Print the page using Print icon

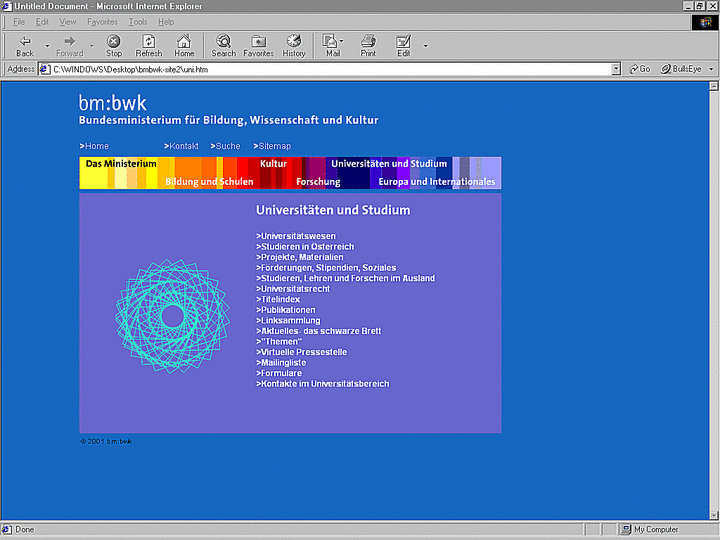click(368, 46)
